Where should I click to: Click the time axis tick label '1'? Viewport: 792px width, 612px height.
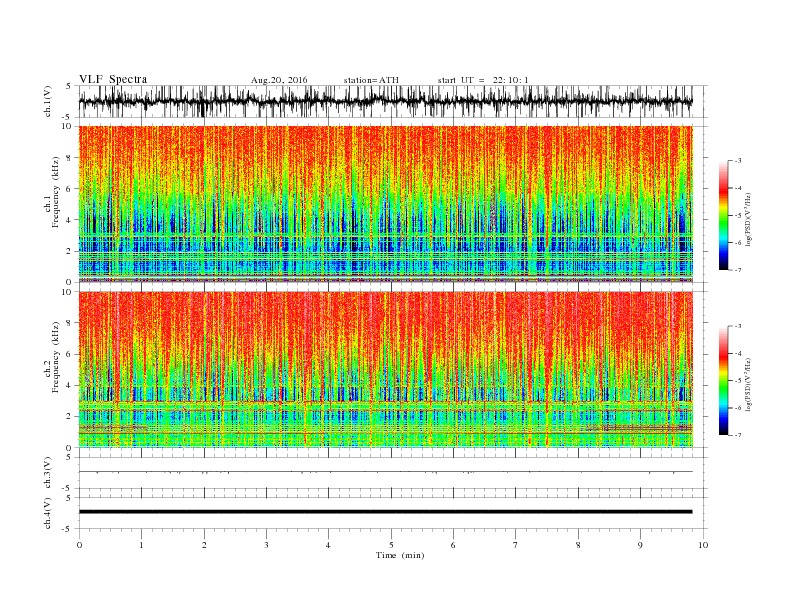point(141,545)
